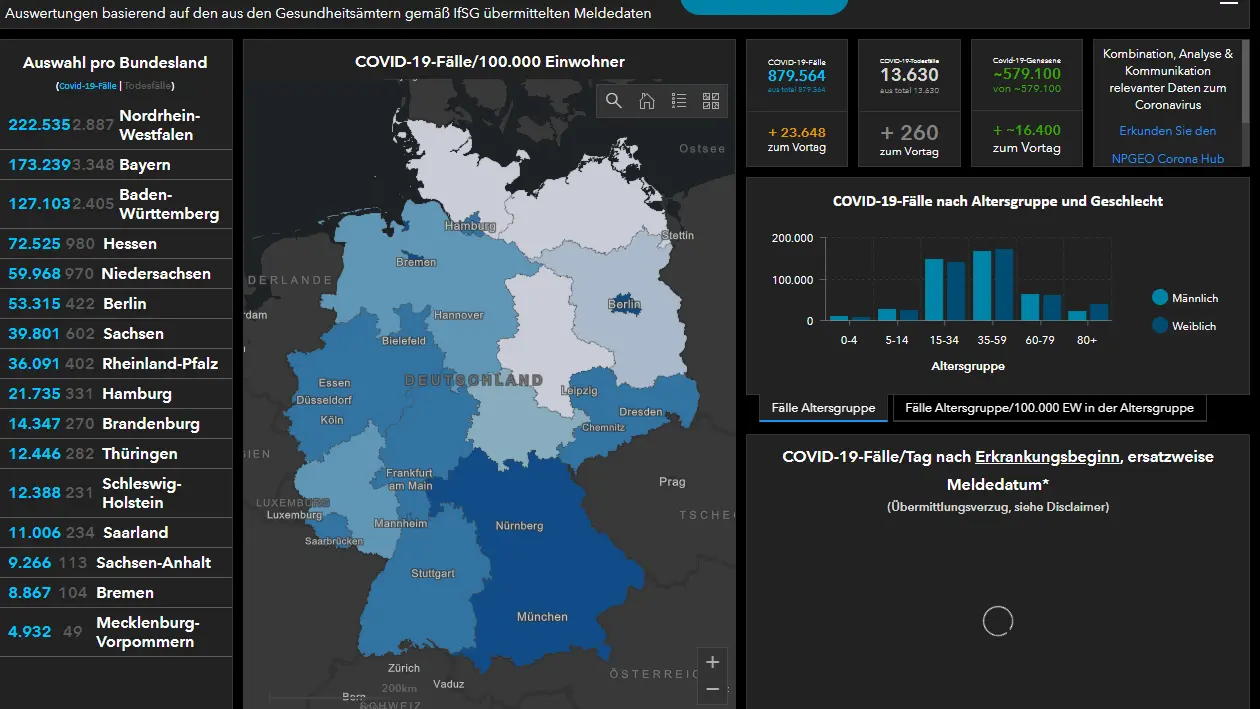Open the map search tool

(614, 101)
